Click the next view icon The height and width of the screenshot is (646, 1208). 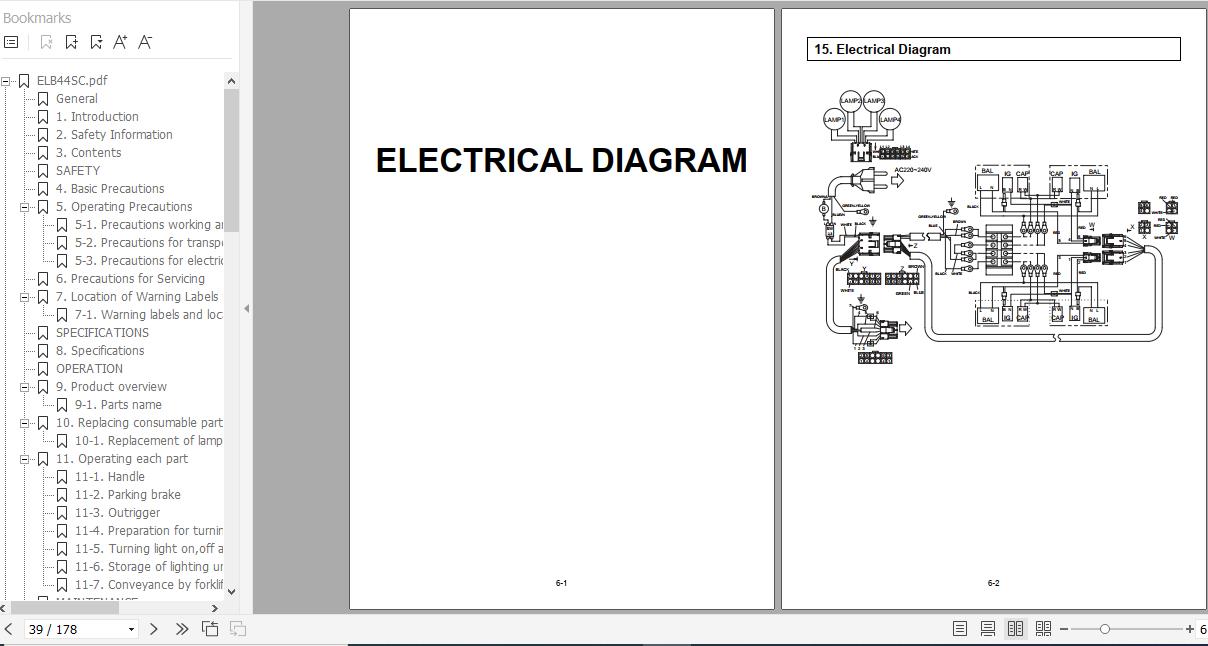pyautogui.click(x=238, y=629)
